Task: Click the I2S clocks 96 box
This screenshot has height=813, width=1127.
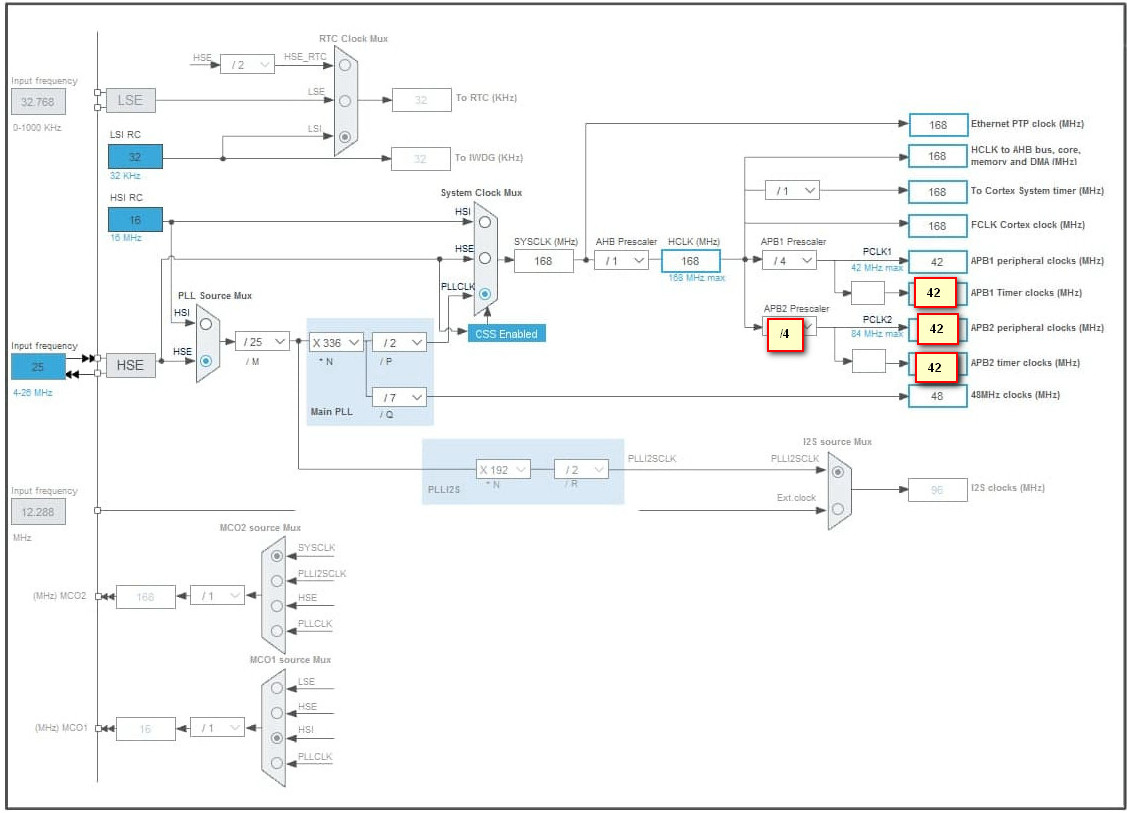Action: (x=937, y=490)
